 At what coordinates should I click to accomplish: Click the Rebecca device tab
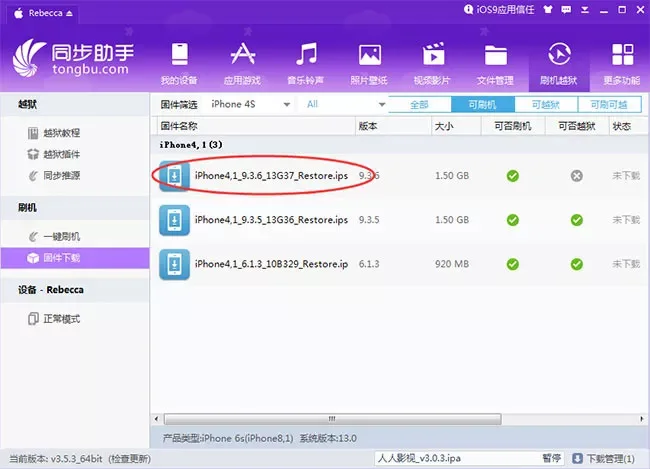[43, 13]
